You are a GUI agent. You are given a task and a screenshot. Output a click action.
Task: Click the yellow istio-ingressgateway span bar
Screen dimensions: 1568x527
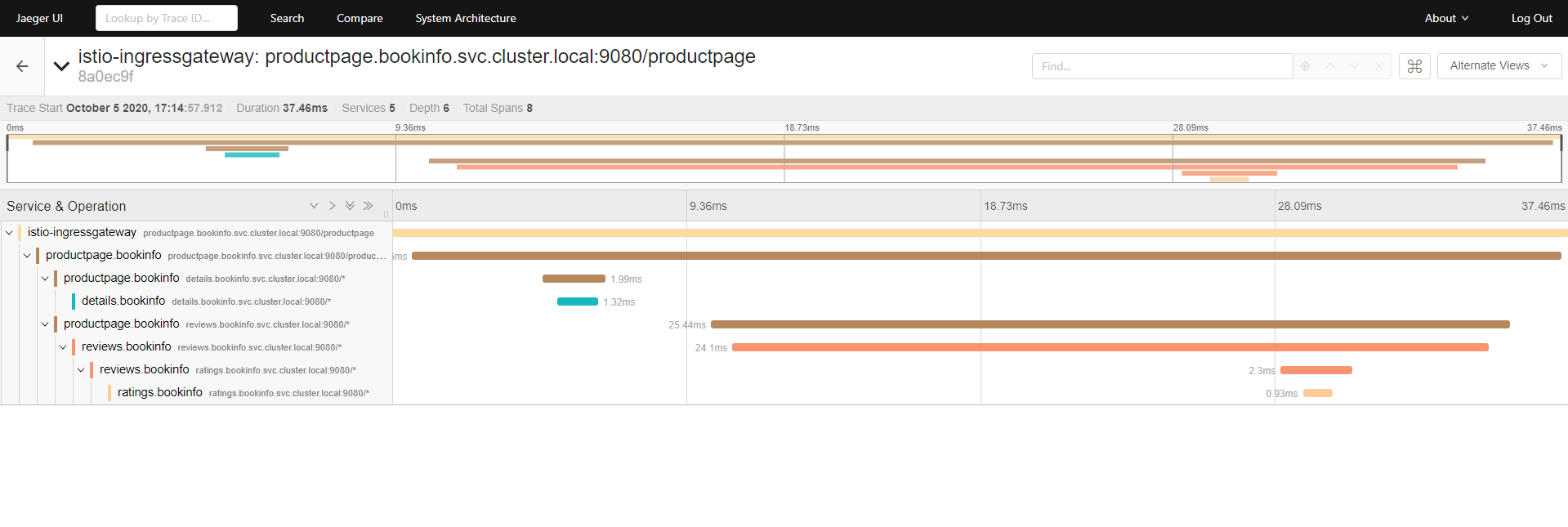tap(980, 233)
